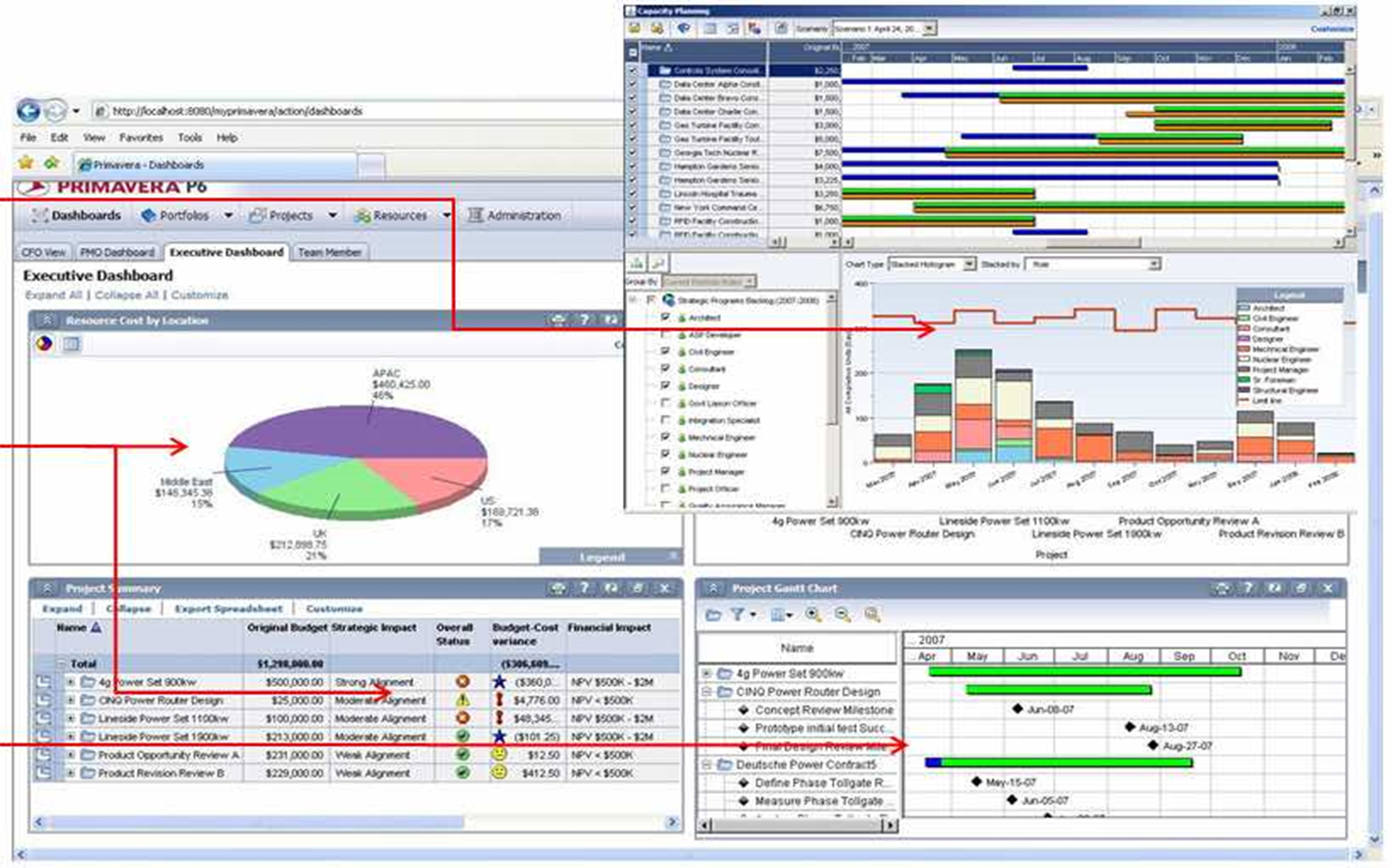Expand the 4g Power Set 900kw row
The height and width of the screenshot is (868, 1392).
click(71, 682)
